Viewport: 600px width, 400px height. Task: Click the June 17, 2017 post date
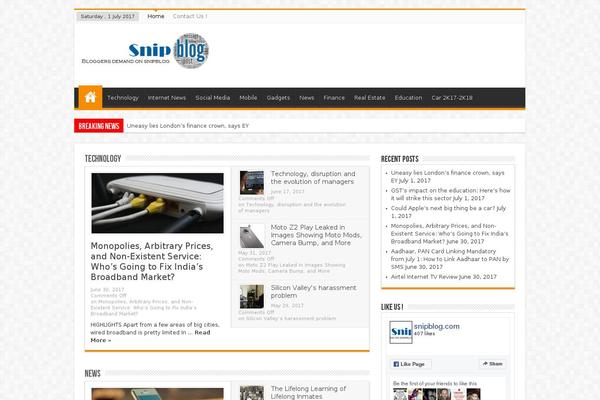point(287,191)
